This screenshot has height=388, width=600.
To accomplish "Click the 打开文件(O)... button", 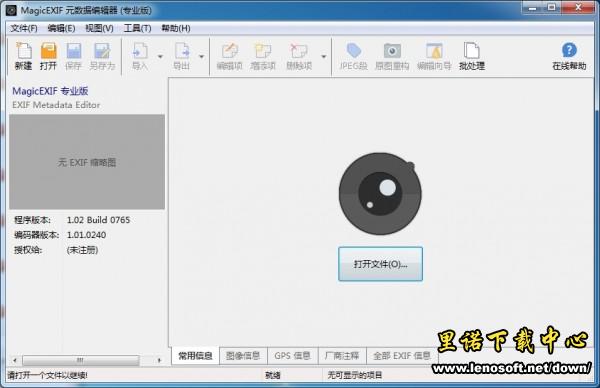I will pos(380,264).
